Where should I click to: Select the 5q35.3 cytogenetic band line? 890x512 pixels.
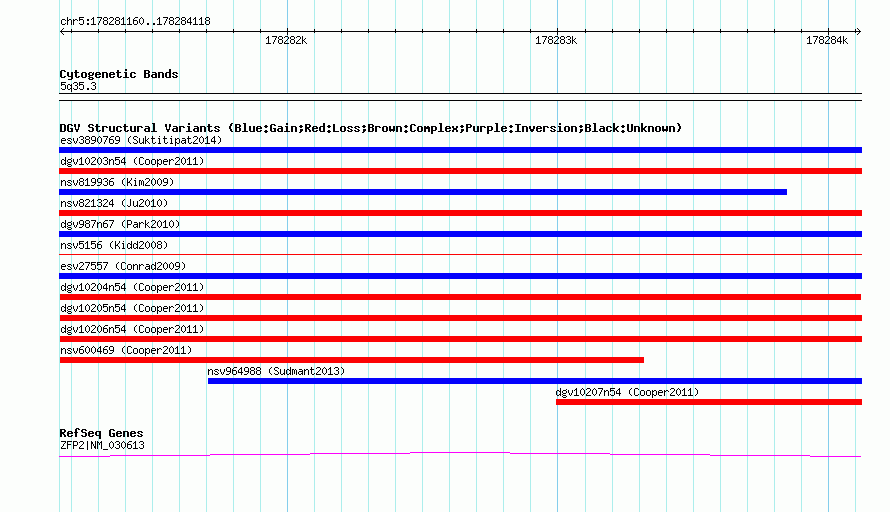pos(460,97)
